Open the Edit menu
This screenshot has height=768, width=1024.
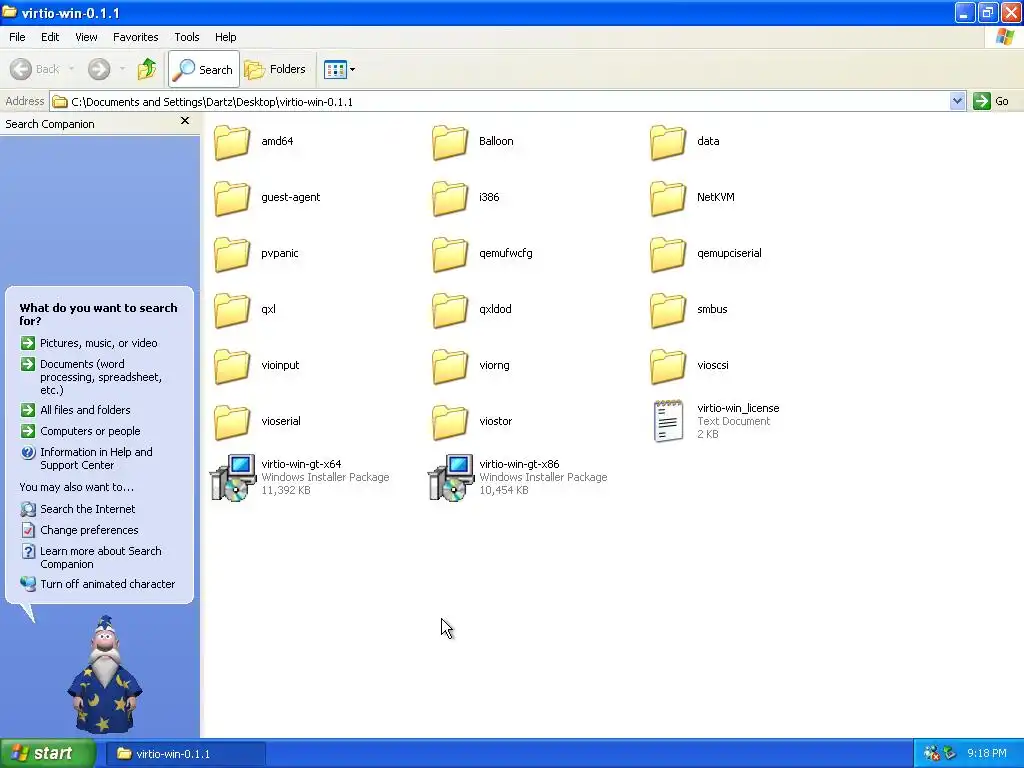[50, 37]
